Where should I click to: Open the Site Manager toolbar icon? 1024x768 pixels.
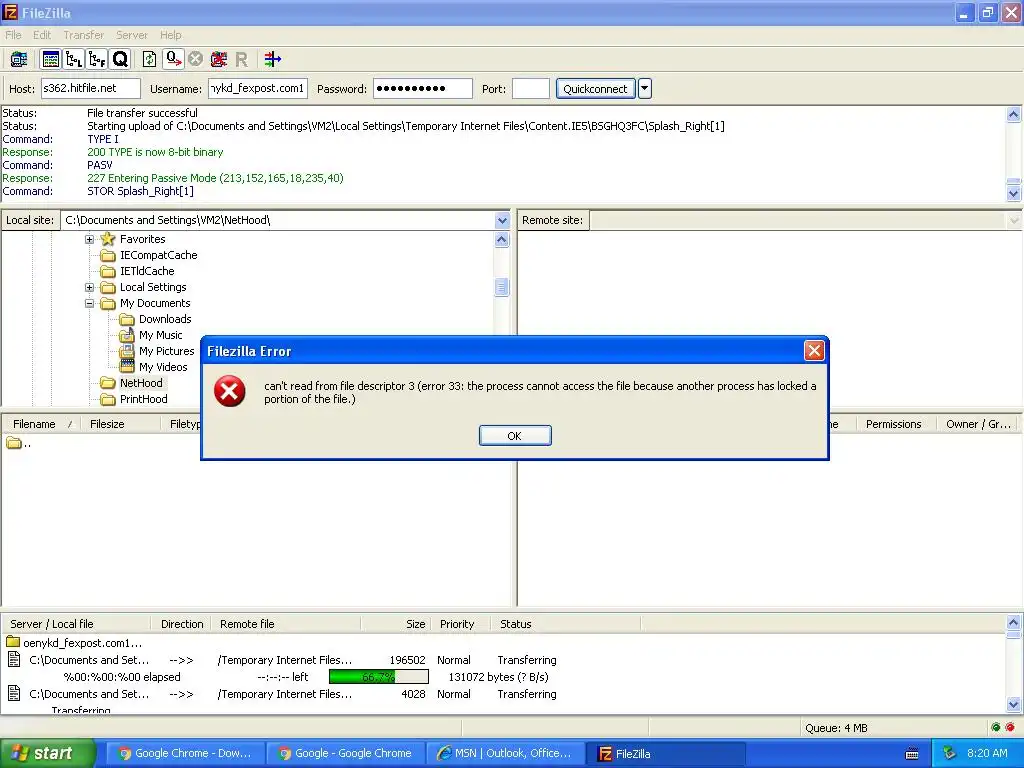click(x=19, y=59)
